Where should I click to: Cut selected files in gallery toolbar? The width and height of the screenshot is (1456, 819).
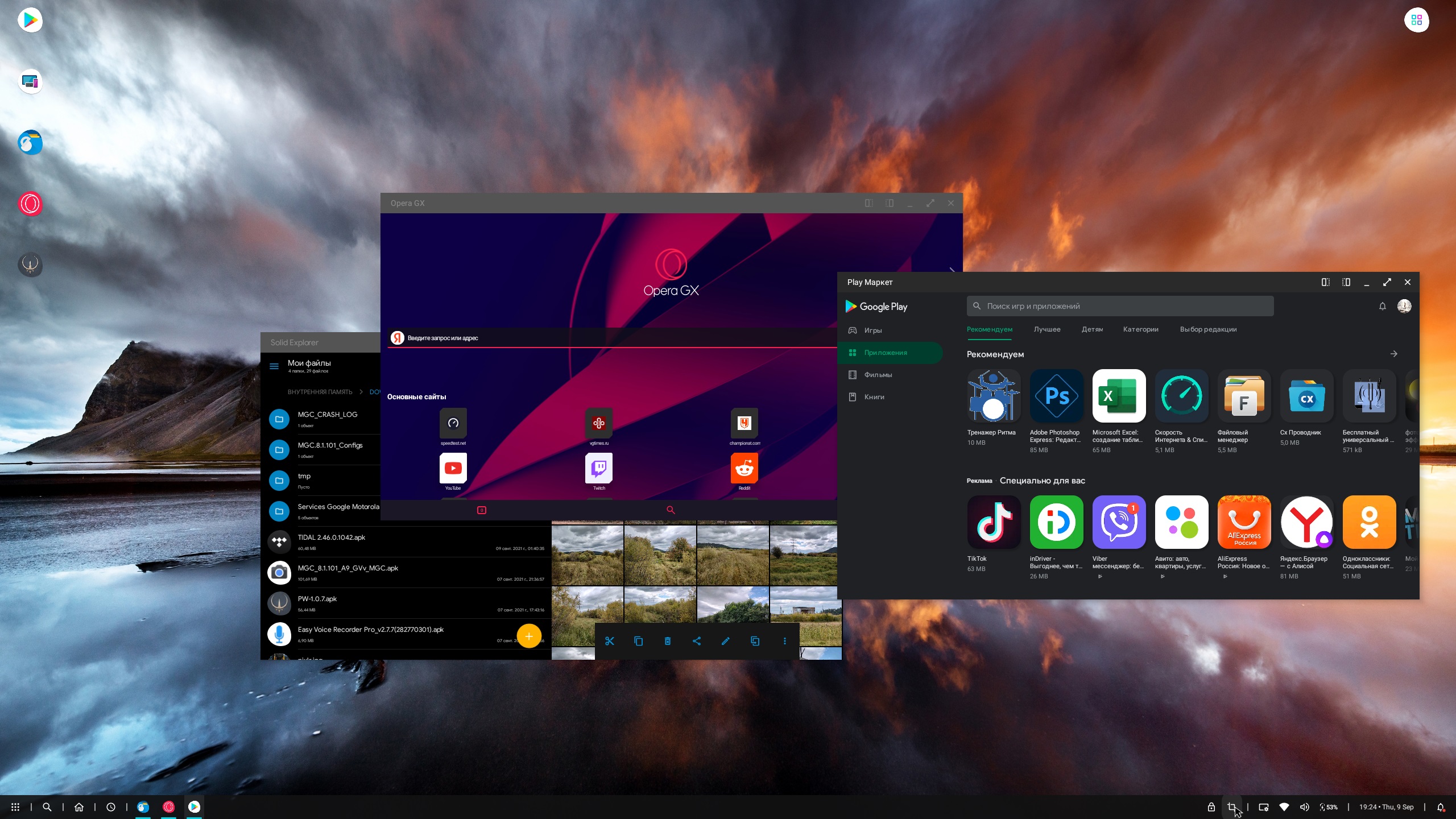tap(610, 641)
